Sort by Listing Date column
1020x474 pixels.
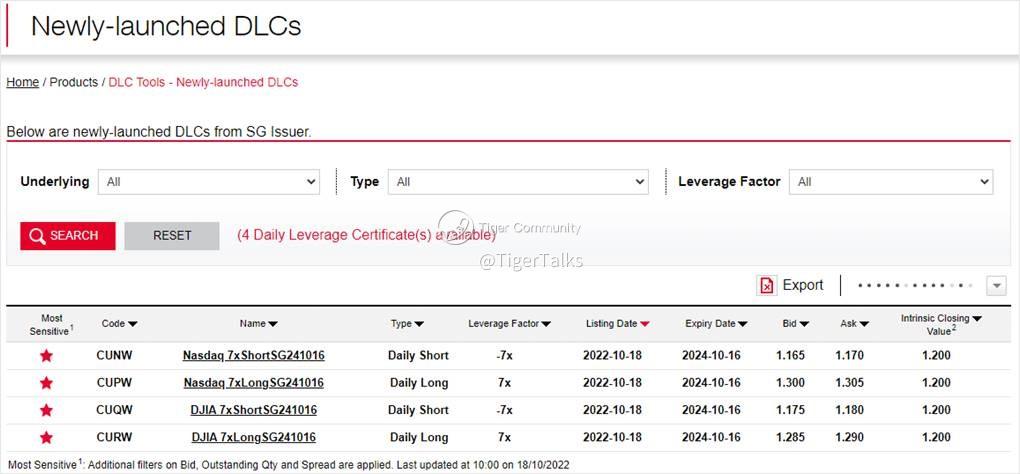tap(617, 324)
